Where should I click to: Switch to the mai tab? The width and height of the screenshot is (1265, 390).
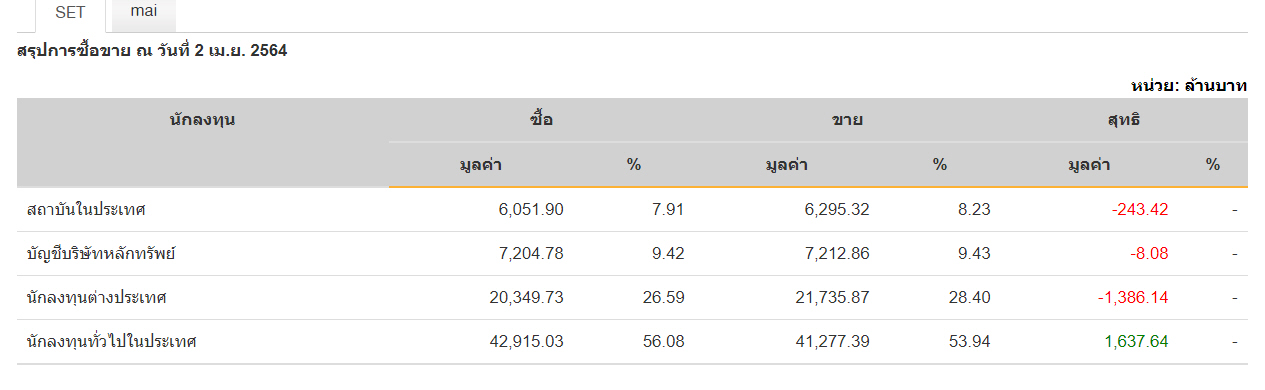(144, 12)
